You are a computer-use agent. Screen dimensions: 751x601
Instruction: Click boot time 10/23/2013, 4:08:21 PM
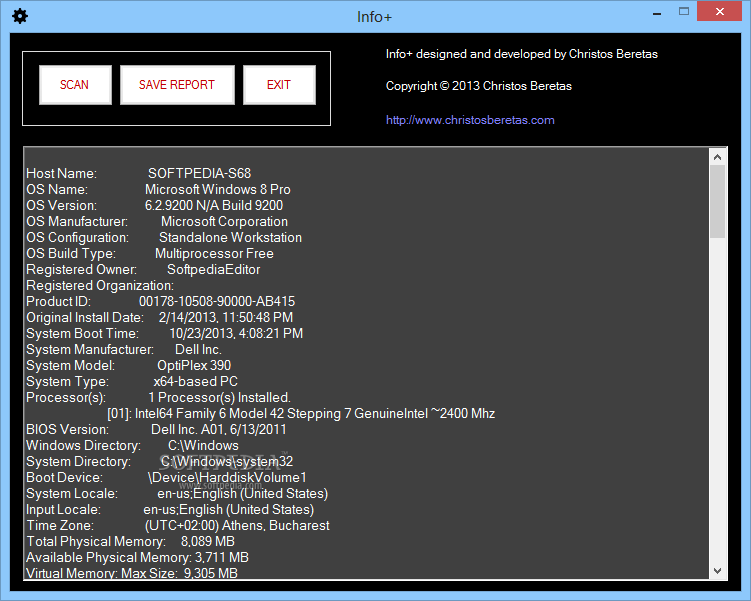pyautogui.click(x=236, y=334)
